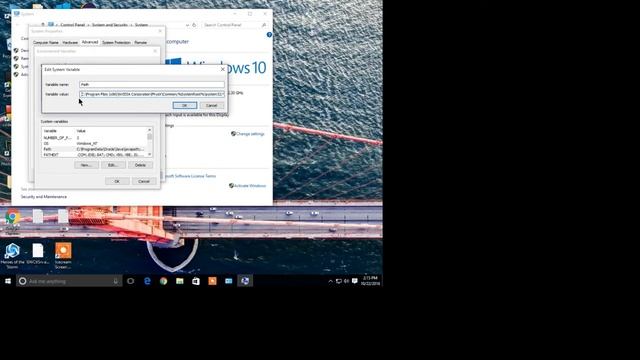The height and width of the screenshot is (360, 640).
Task: Select the SNCKSrv desktop file icon
Action: [38, 254]
